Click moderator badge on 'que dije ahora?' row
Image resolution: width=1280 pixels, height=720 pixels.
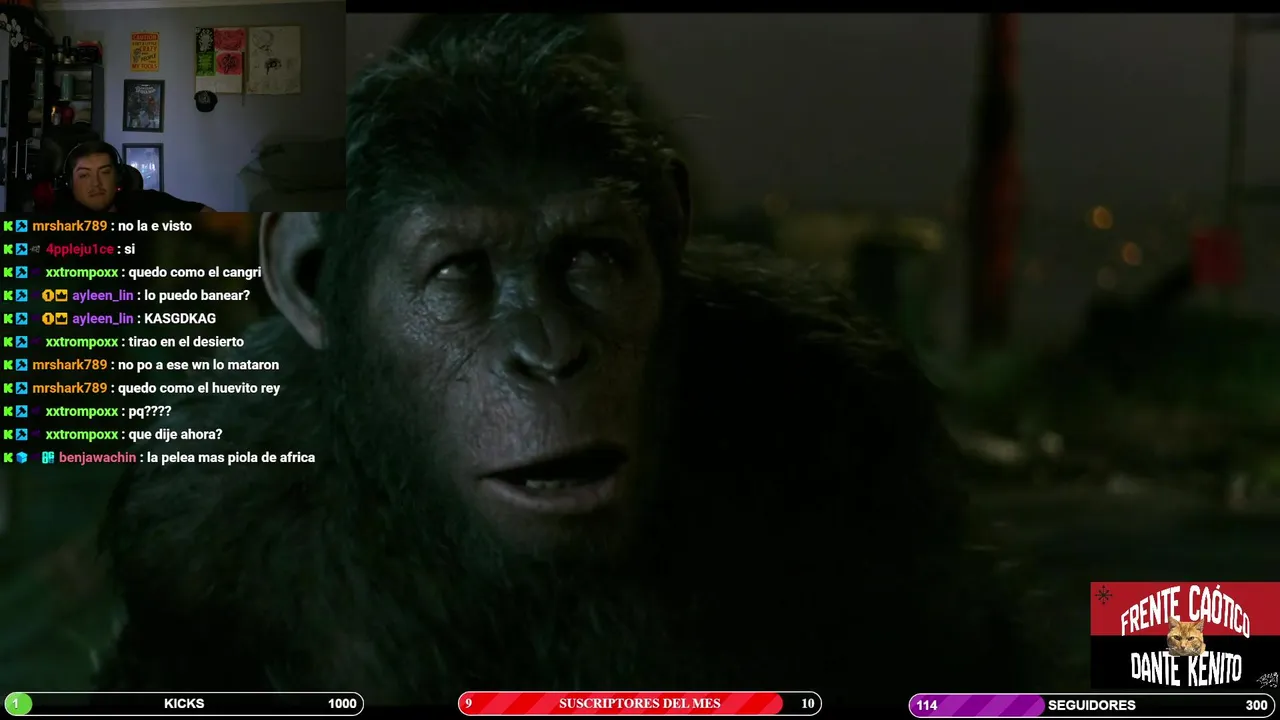point(22,435)
